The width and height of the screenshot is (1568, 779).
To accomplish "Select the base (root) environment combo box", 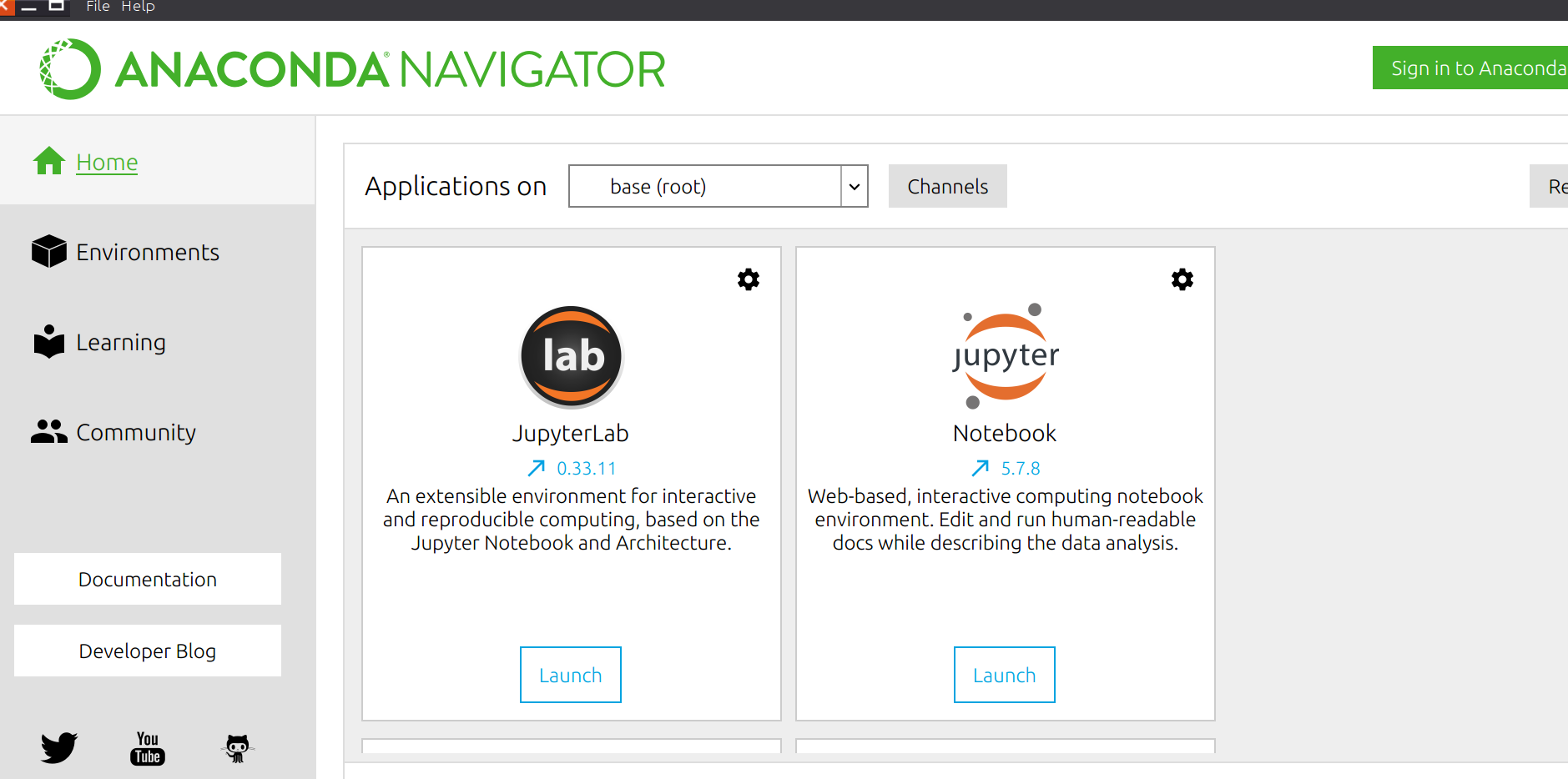I will (718, 186).
